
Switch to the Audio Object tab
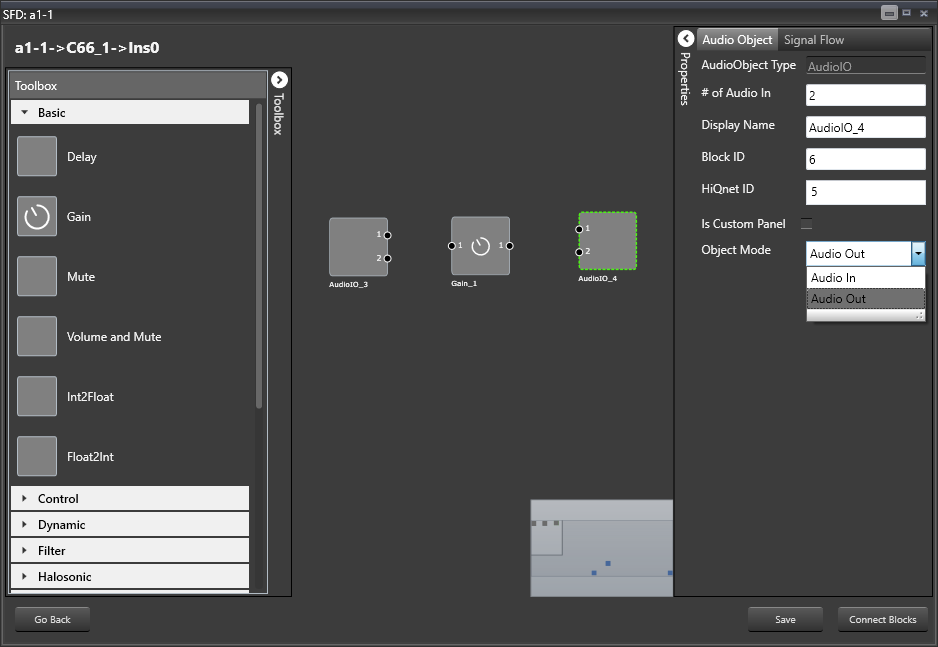[x=737, y=39]
